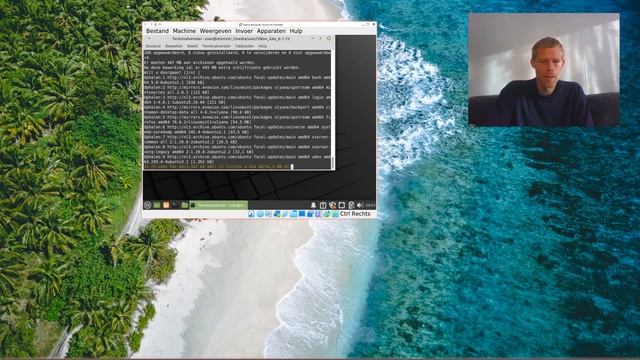Click the terminal window's title bar menu button
640x360 pixels.
[x=149, y=38]
